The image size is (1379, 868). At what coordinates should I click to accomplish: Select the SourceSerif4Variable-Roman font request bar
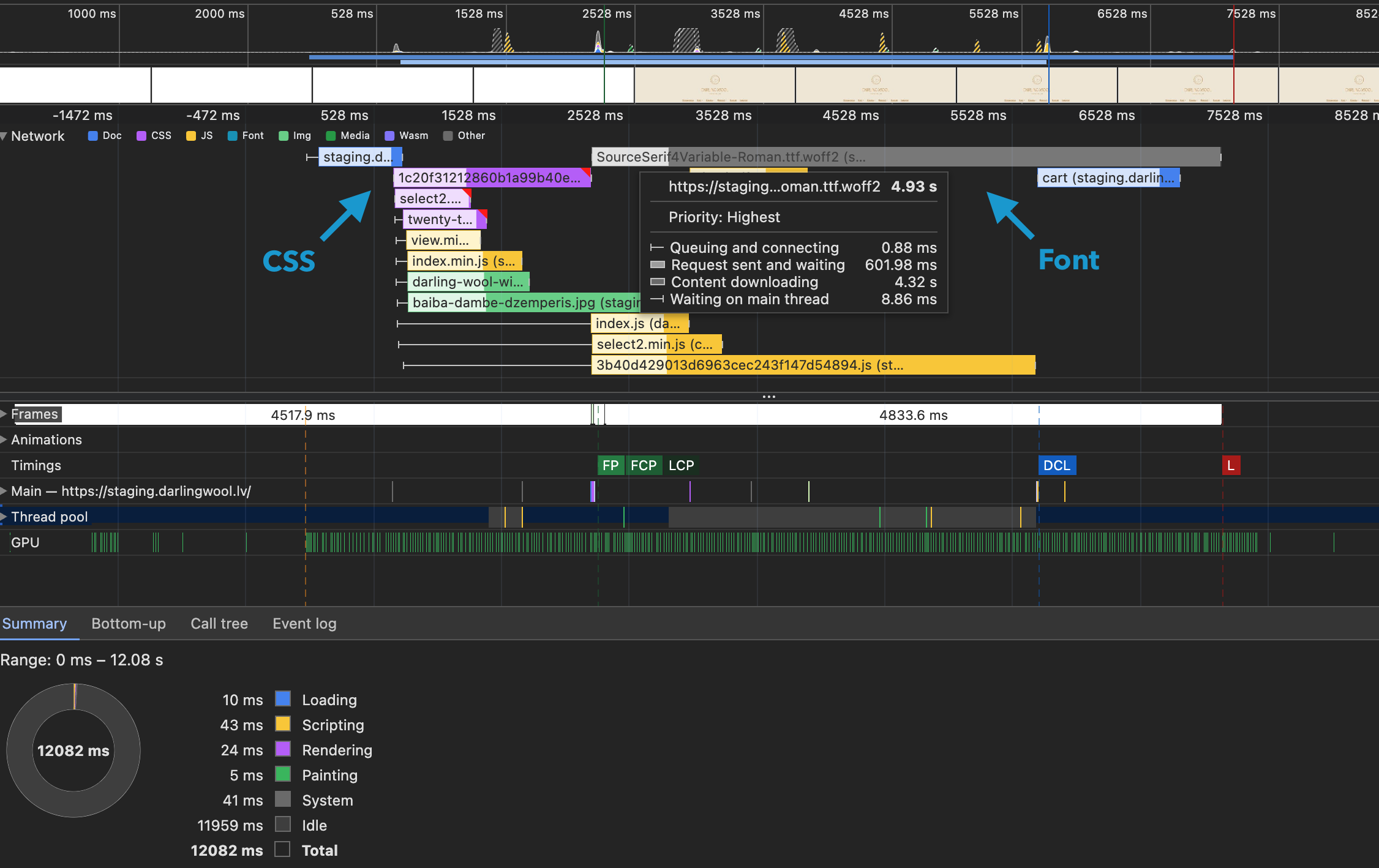(x=1041, y=157)
